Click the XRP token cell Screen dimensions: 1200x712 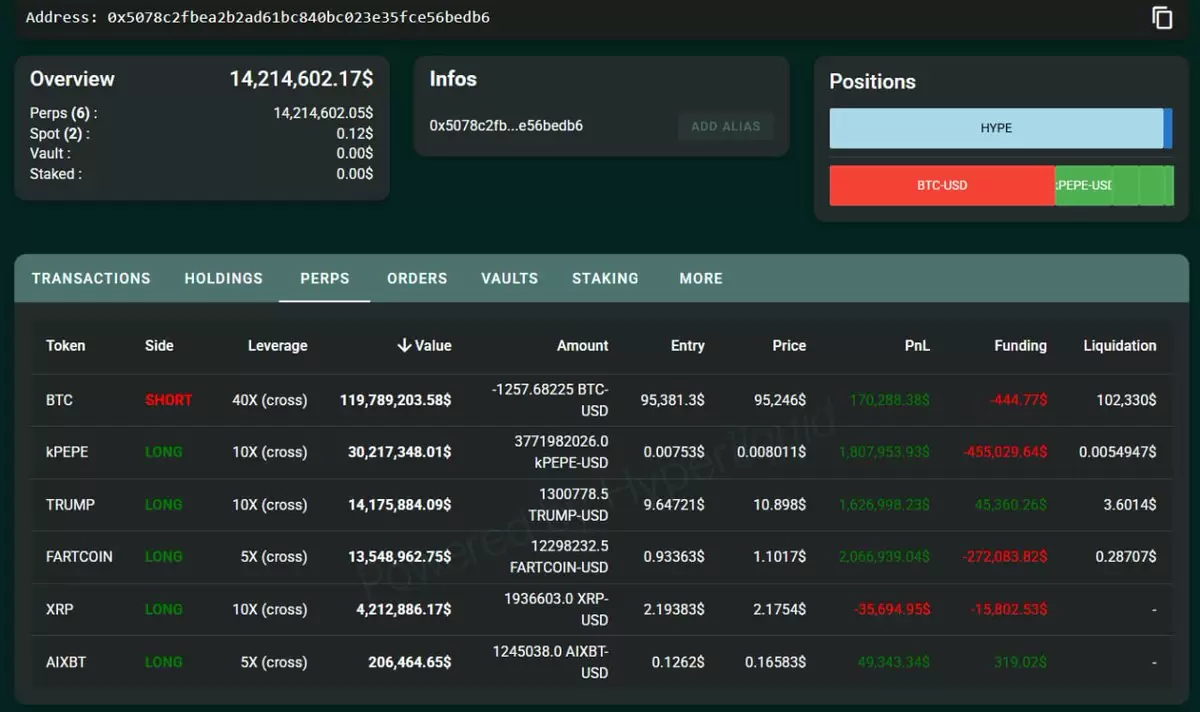click(59, 609)
